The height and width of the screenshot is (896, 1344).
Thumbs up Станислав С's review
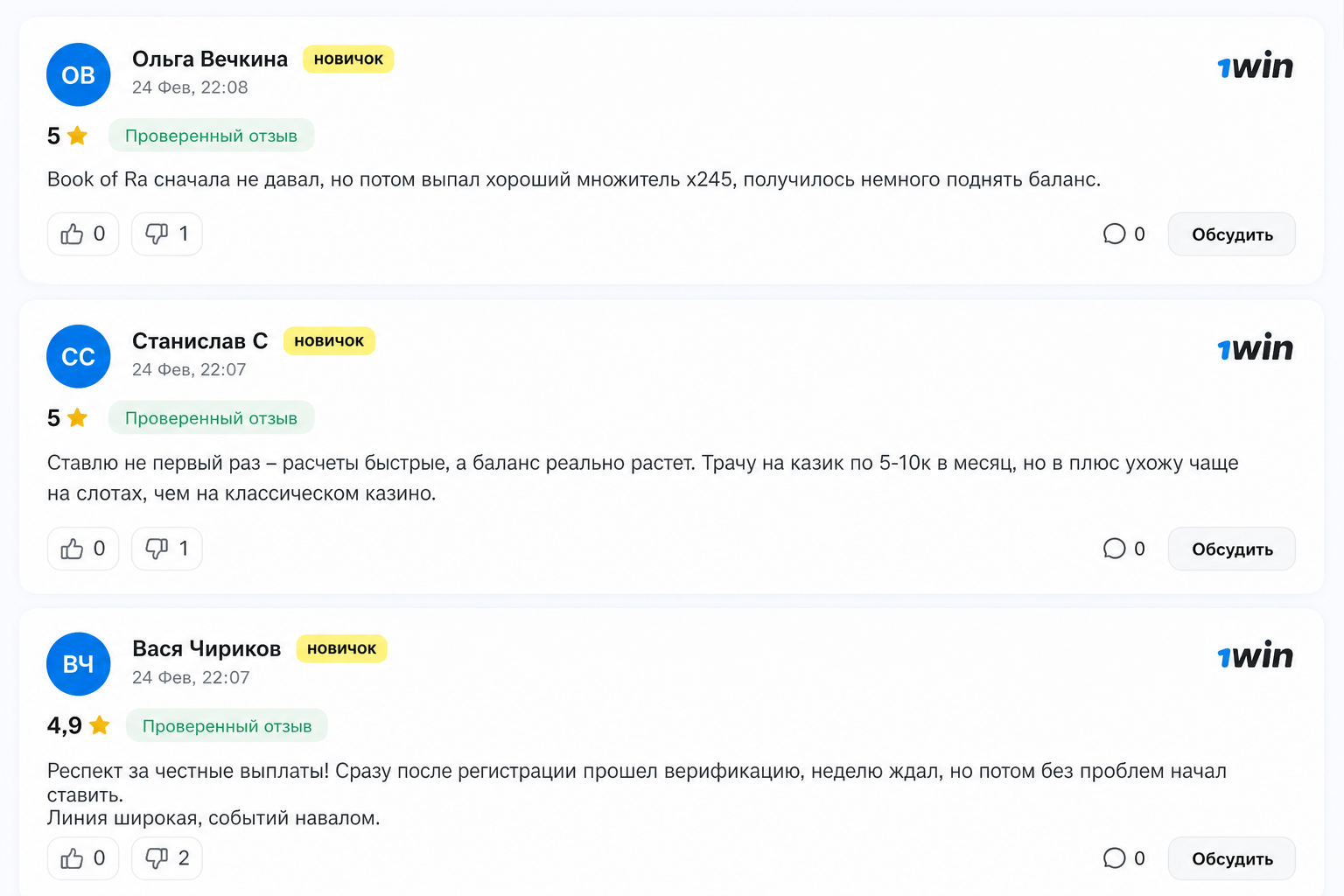point(83,549)
